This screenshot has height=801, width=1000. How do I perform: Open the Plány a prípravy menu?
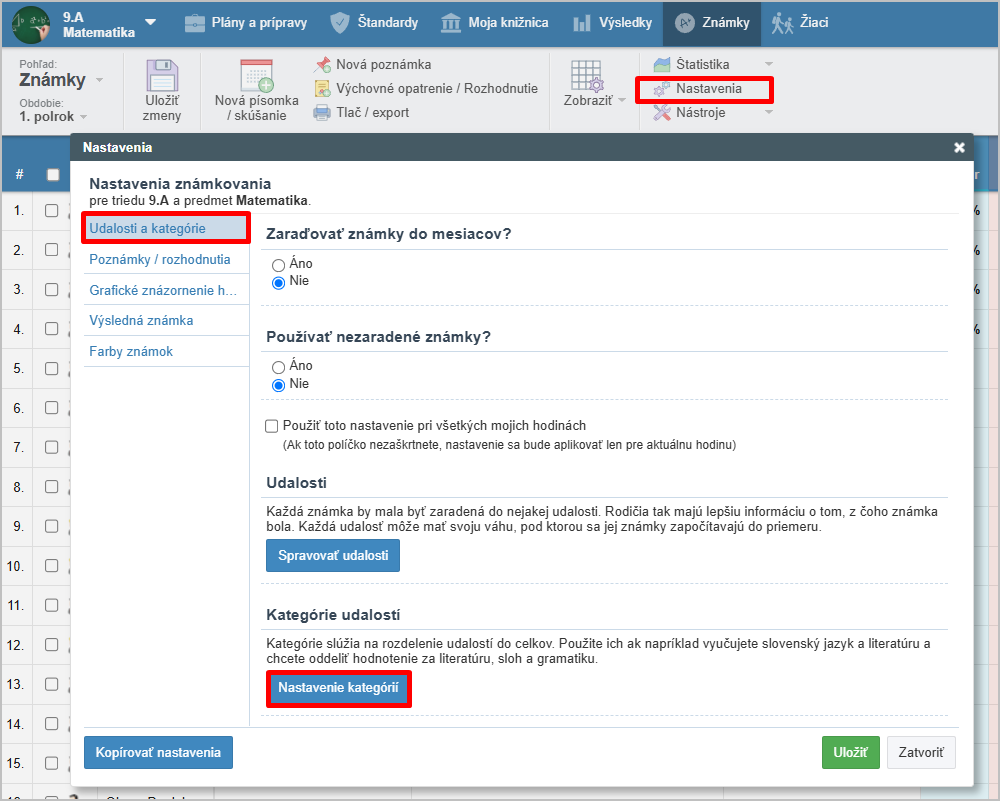click(246, 22)
